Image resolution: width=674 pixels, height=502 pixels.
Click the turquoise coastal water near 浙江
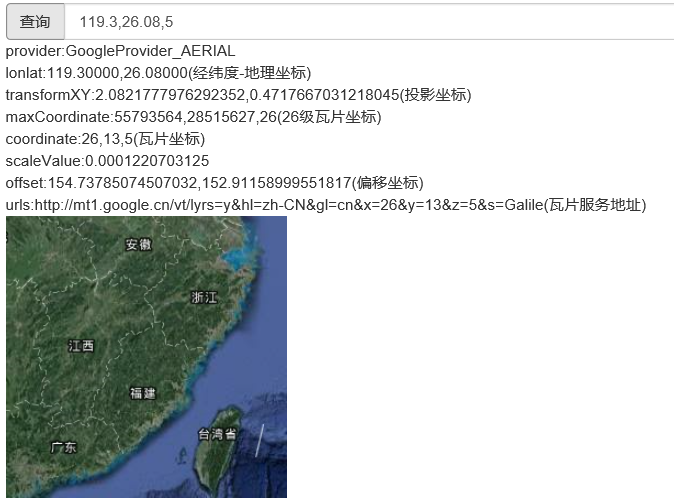(x=238, y=262)
